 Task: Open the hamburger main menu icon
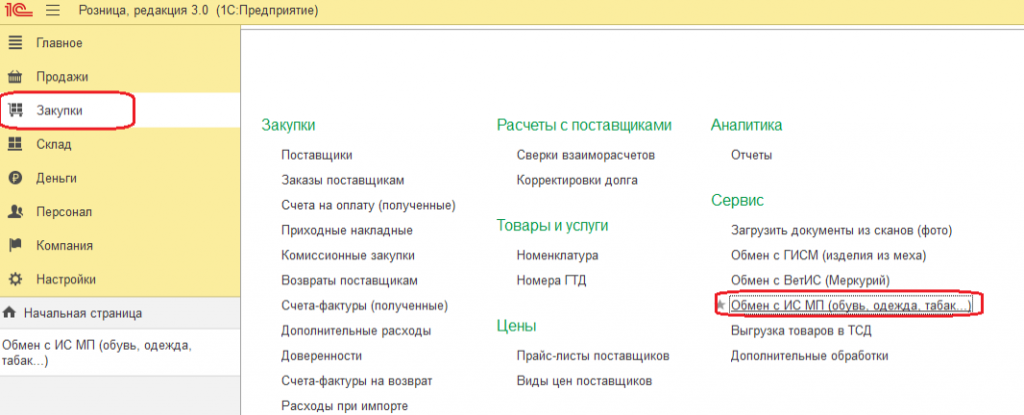point(53,11)
